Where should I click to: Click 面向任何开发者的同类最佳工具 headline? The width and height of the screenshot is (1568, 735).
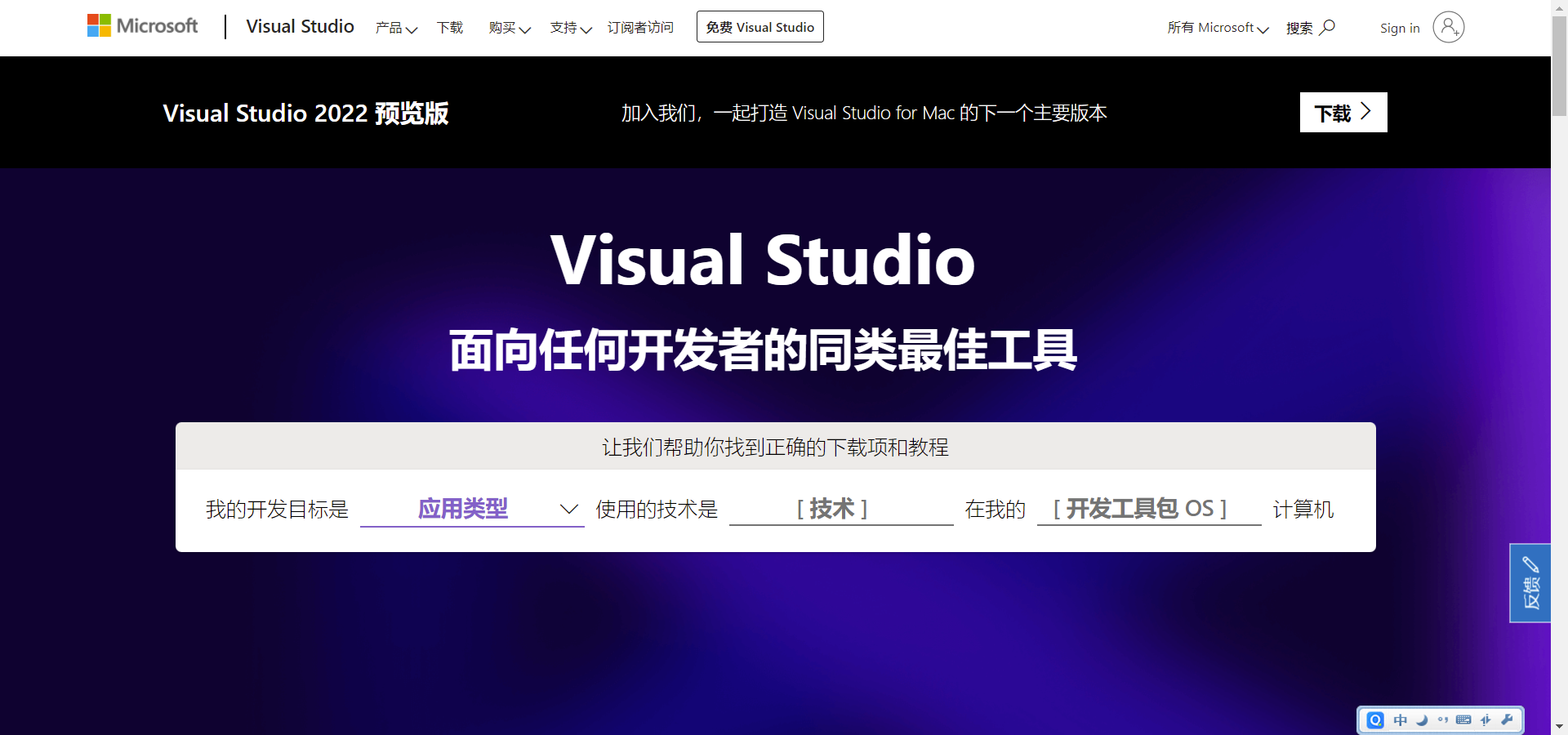[x=763, y=350]
